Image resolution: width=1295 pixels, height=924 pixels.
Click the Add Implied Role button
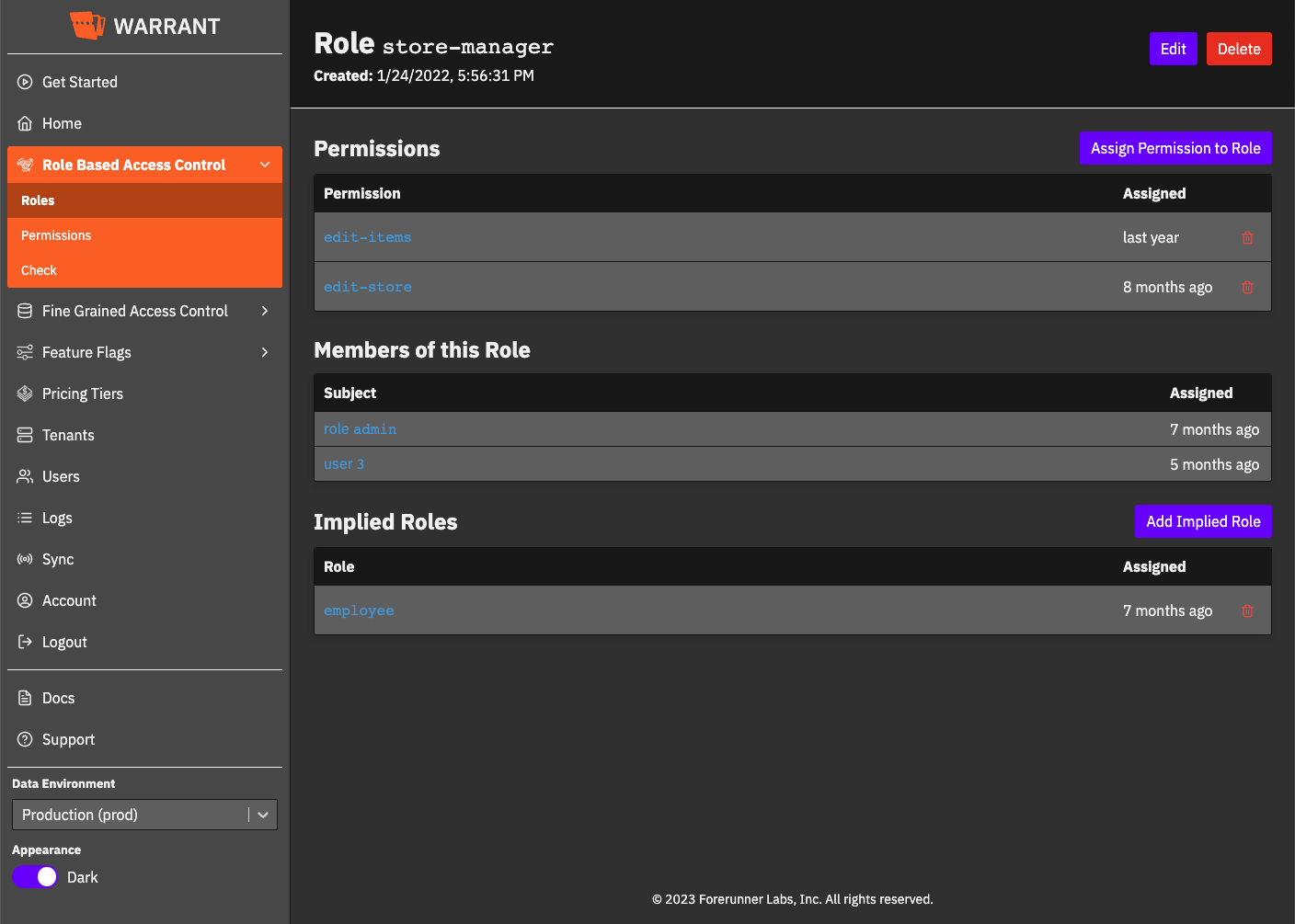[x=1202, y=522]
